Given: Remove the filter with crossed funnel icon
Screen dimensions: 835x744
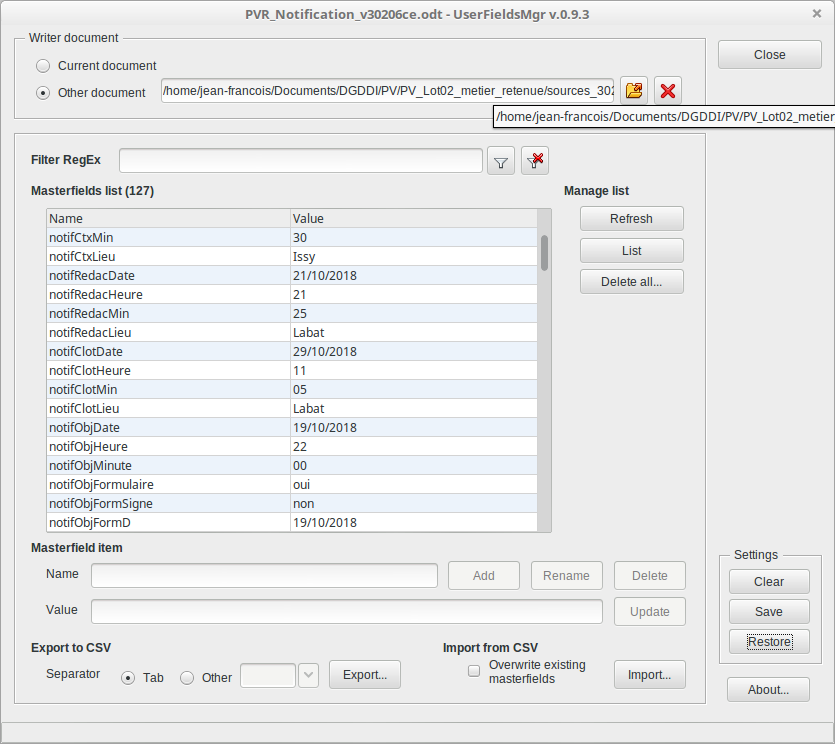Looking at the screenshot, I should click(535, 161).
